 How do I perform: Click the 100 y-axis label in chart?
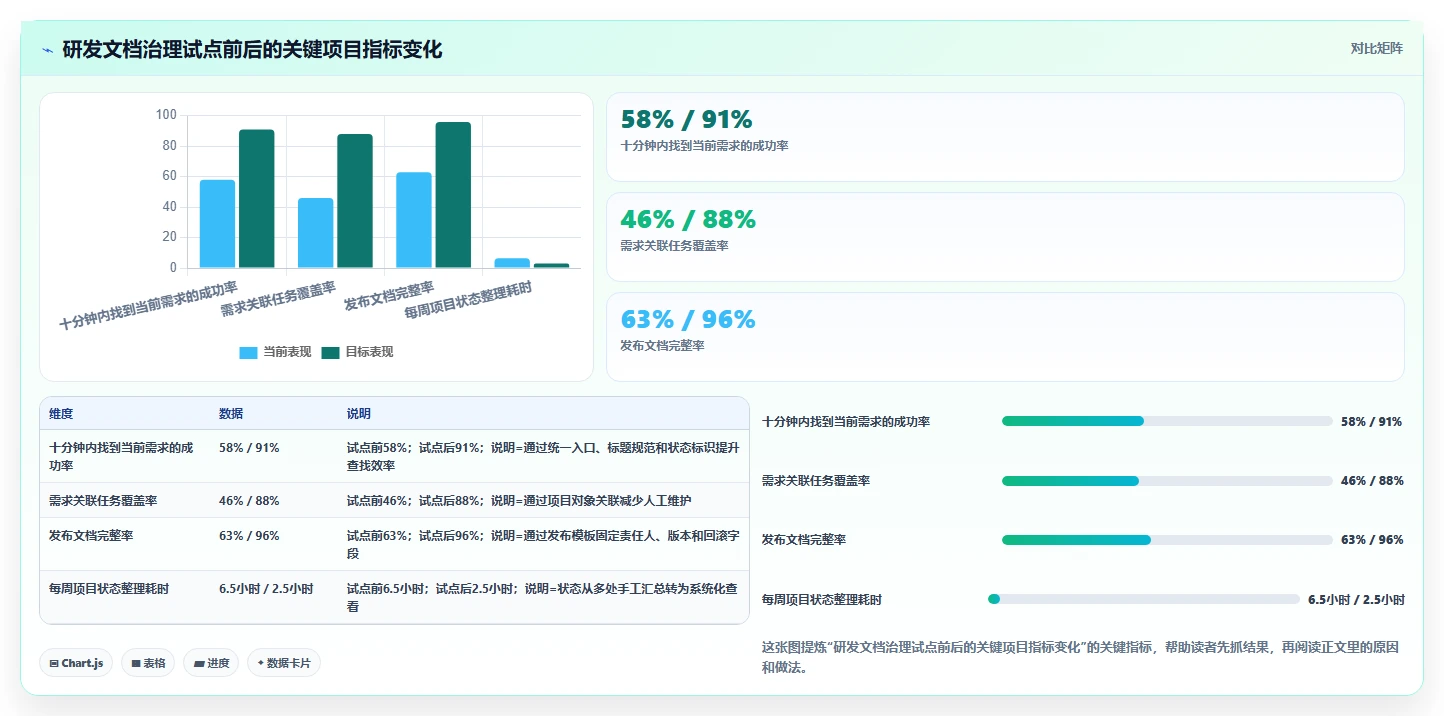[x=166, y=115]
